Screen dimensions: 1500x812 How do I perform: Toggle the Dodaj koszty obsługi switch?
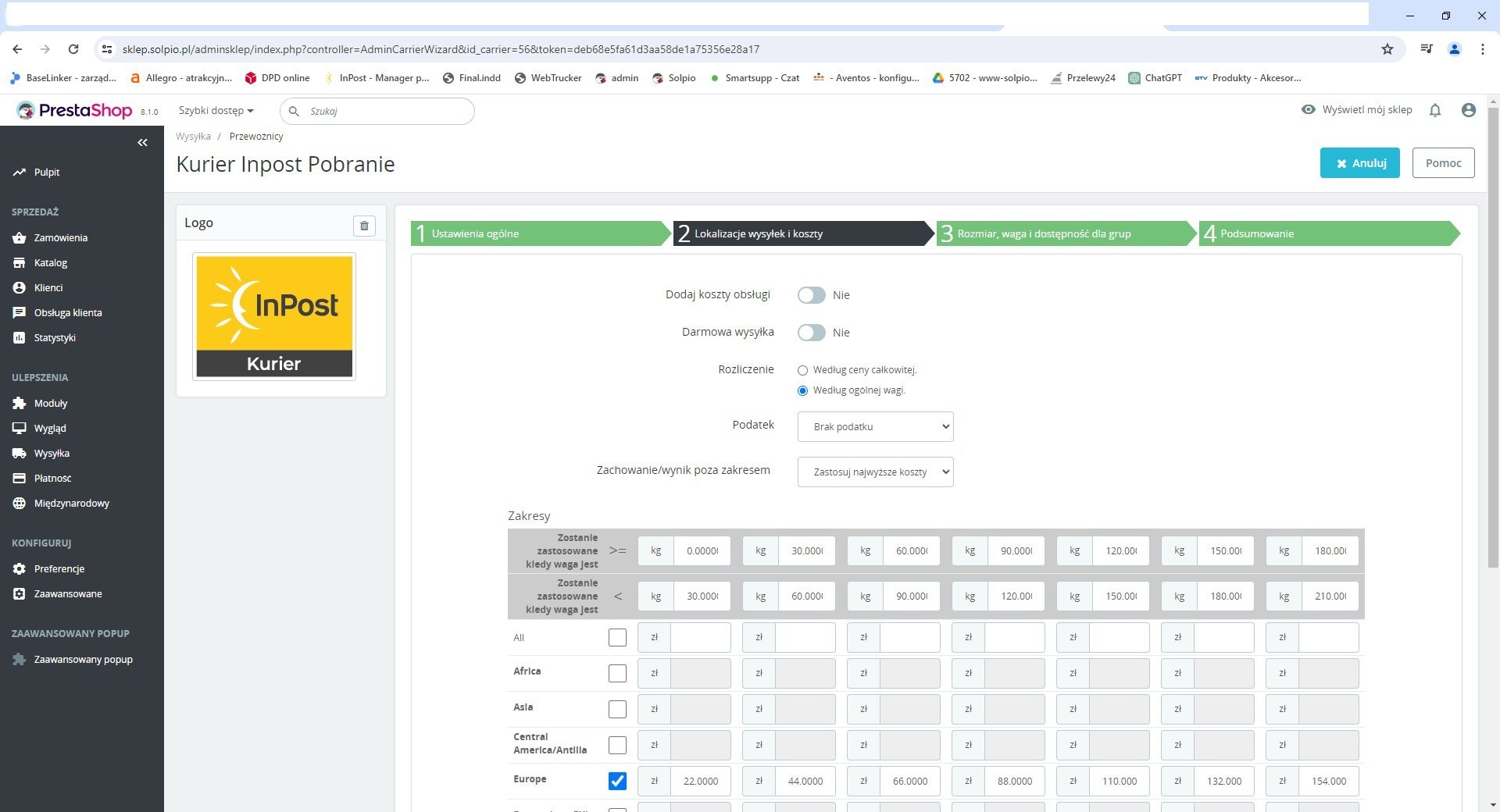pyautogui.click(x=811, y=295)
